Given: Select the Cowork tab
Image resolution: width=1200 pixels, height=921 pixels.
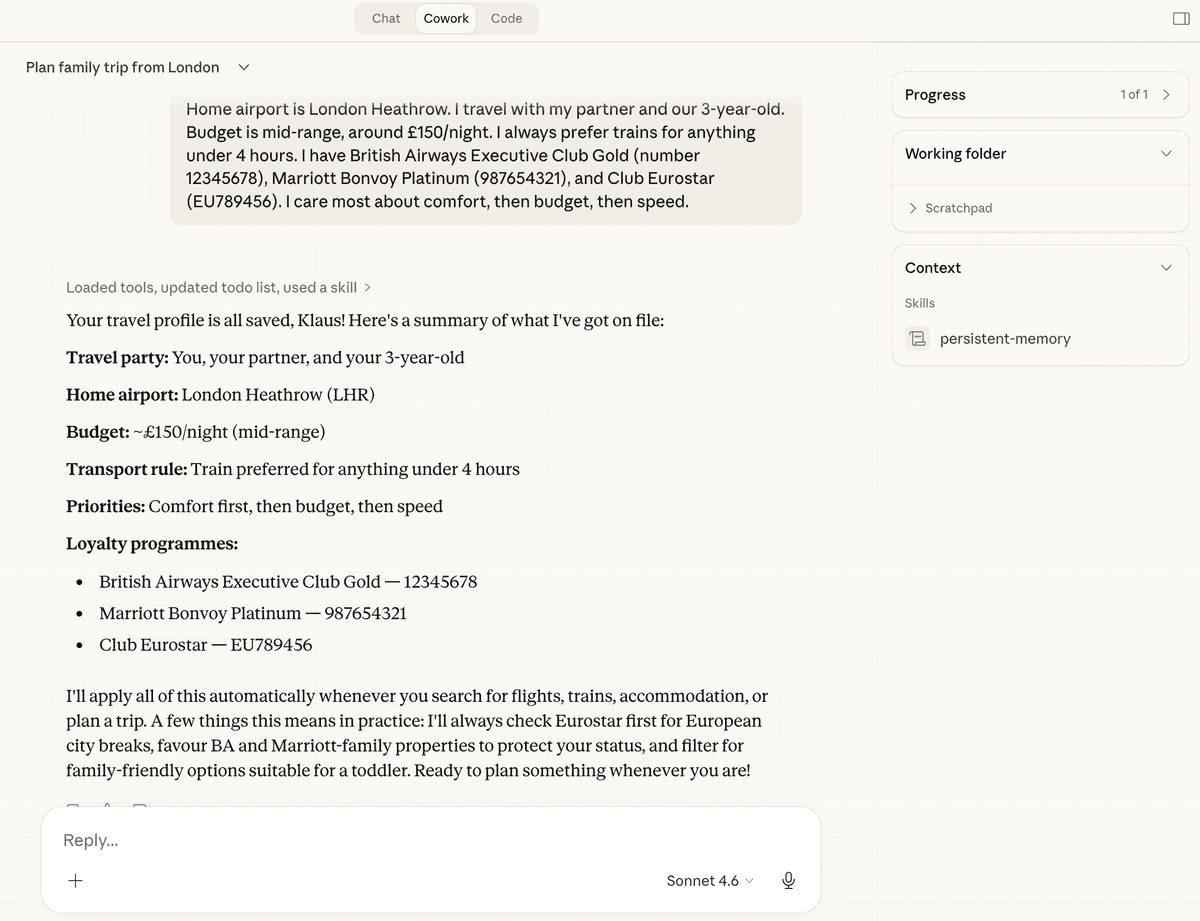Looking at the screenshot, I should (x=446, y=18).
